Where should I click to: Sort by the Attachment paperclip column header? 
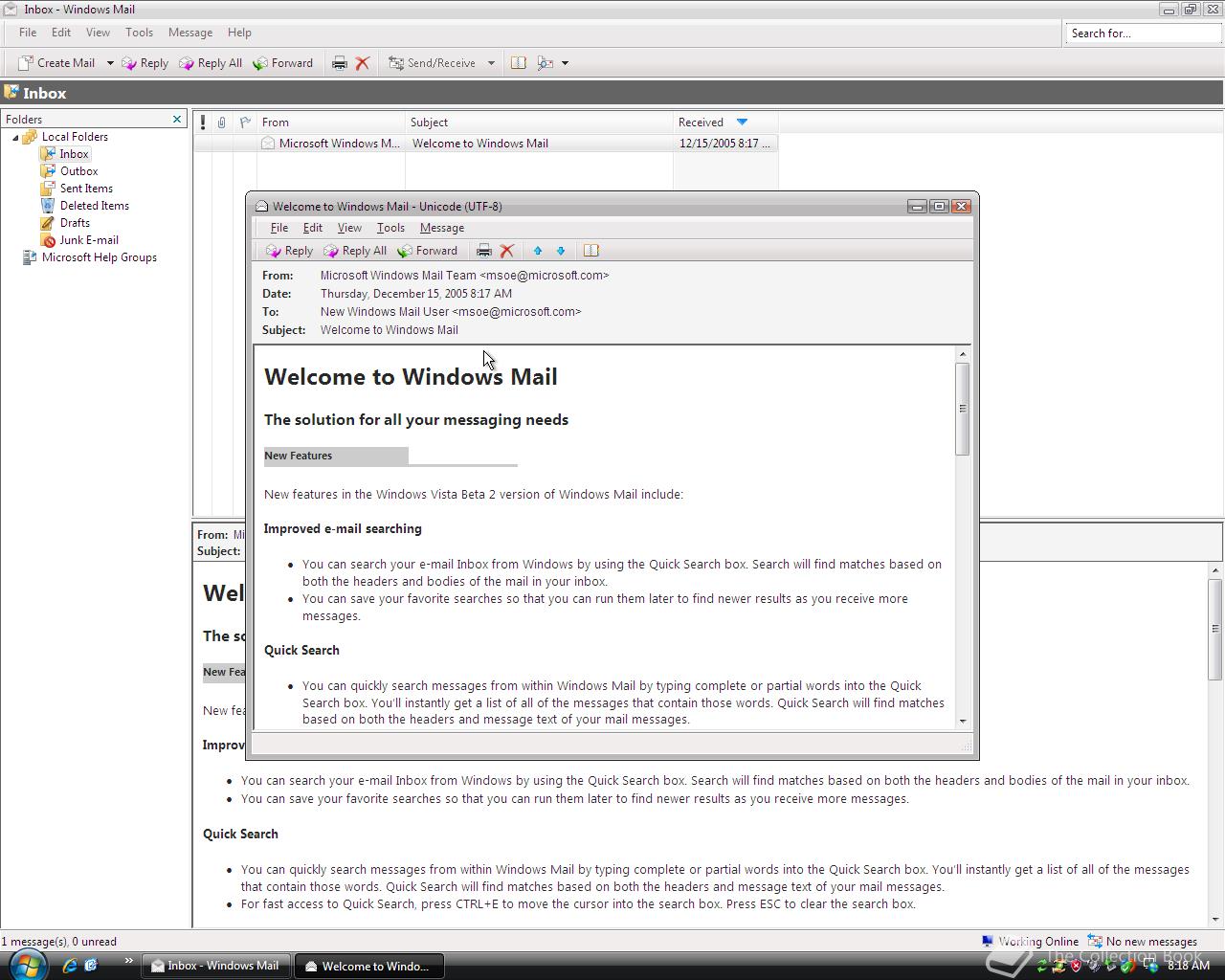point(222,122)
